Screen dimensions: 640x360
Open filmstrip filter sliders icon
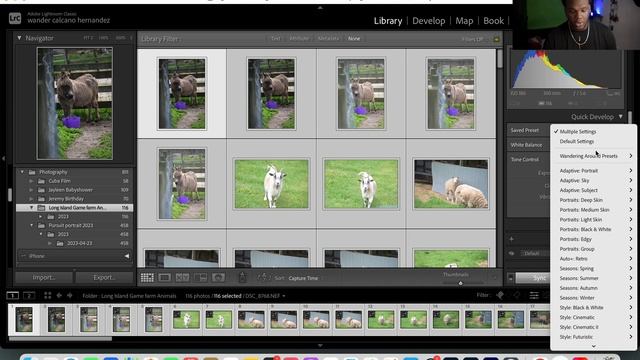[534, 295]
